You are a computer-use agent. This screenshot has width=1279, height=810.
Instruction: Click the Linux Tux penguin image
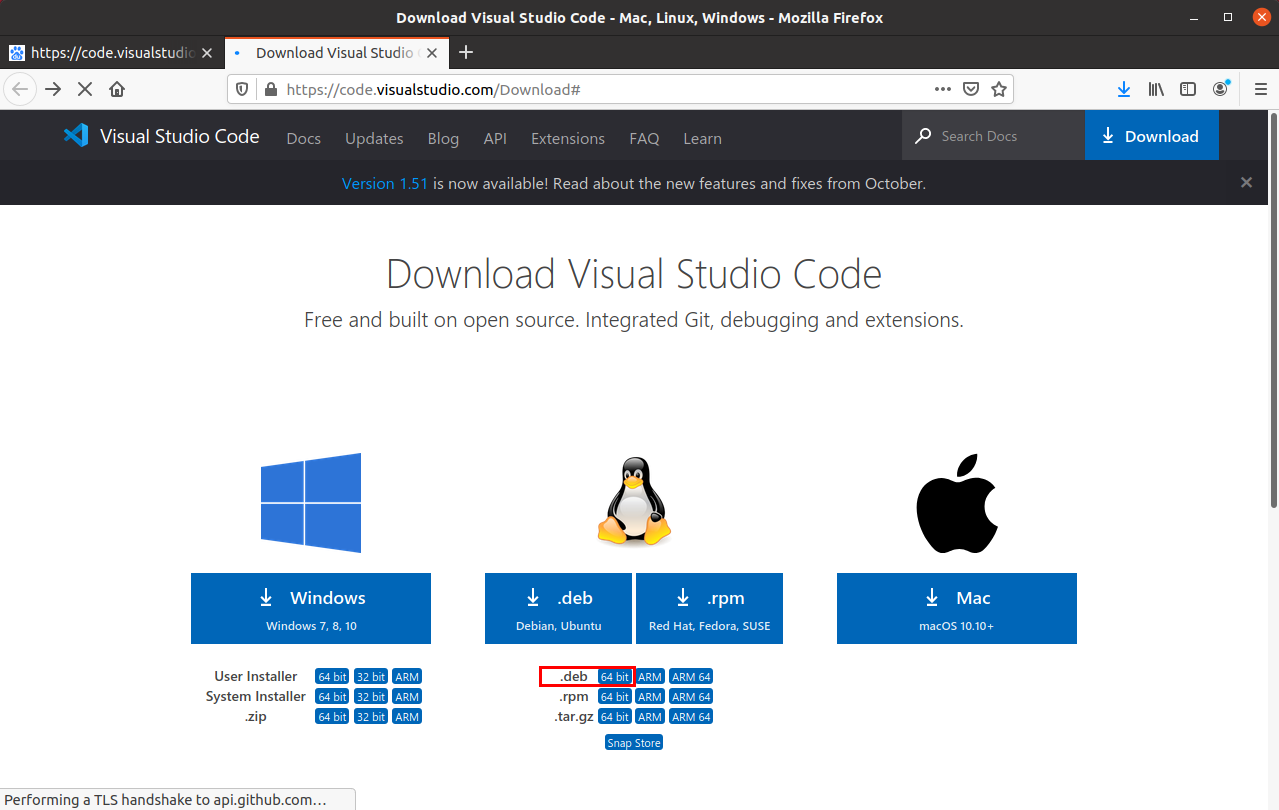[634, 502]
